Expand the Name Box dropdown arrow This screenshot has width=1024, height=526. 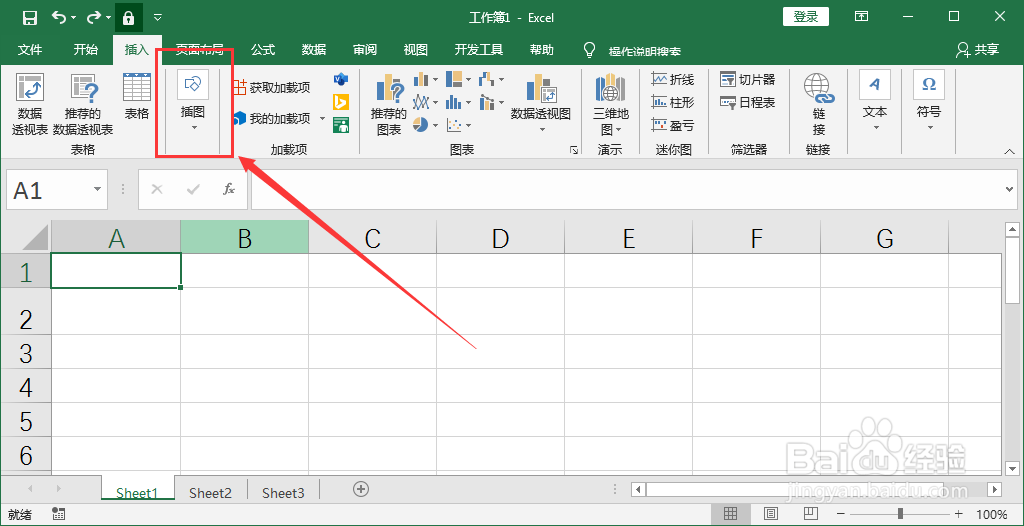click(x=97, y=189)
